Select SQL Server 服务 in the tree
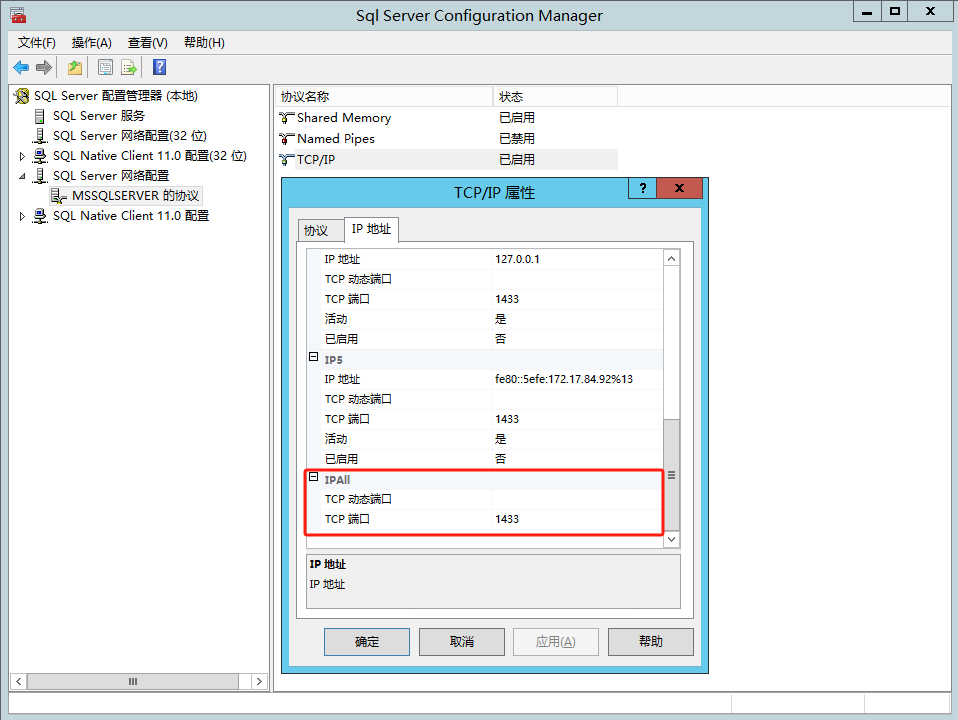This screenshot has height=720, width=958. point(98,116)
